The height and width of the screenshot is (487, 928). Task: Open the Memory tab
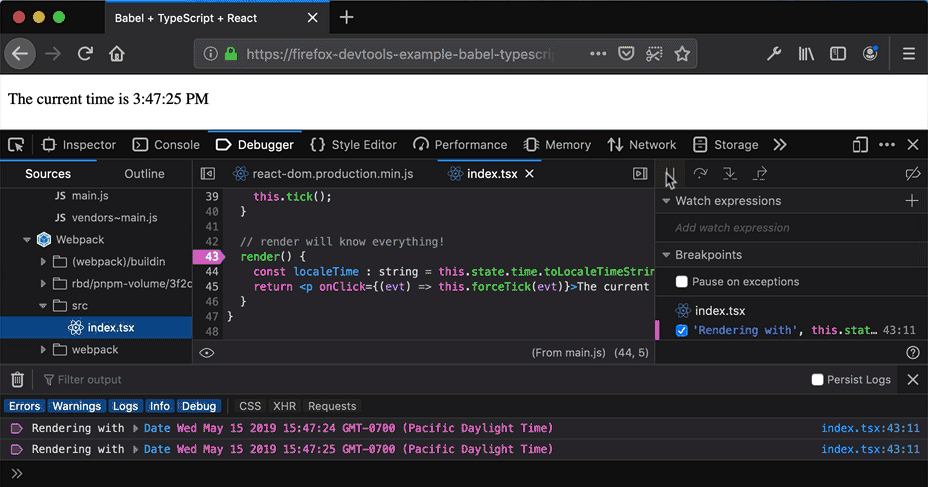[x=557, y=145]
